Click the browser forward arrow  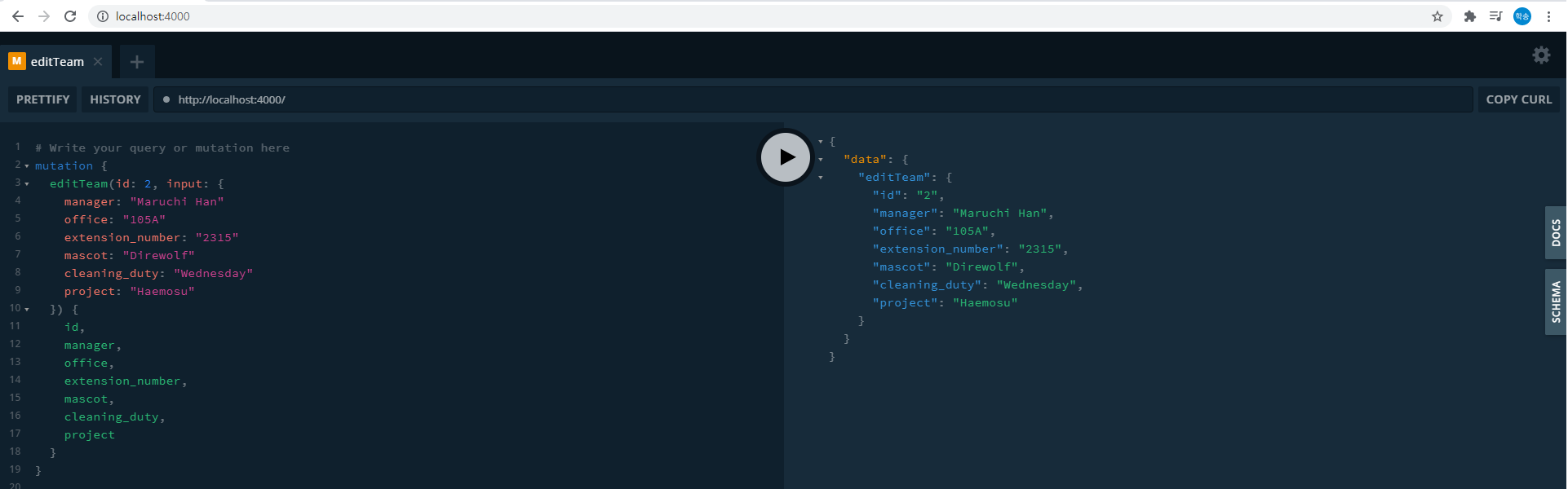coord(44,16)
